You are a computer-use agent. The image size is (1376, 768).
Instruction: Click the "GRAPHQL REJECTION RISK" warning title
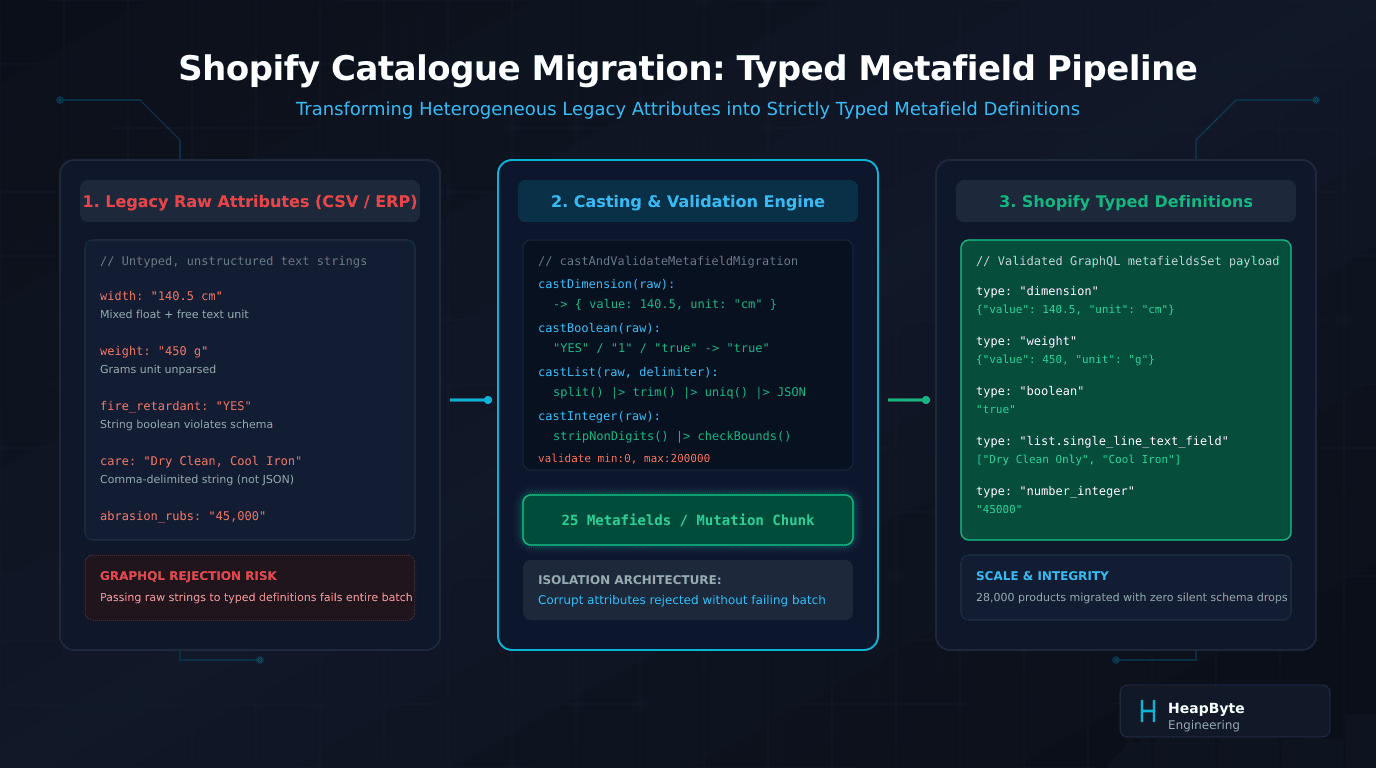click(188, 576)
